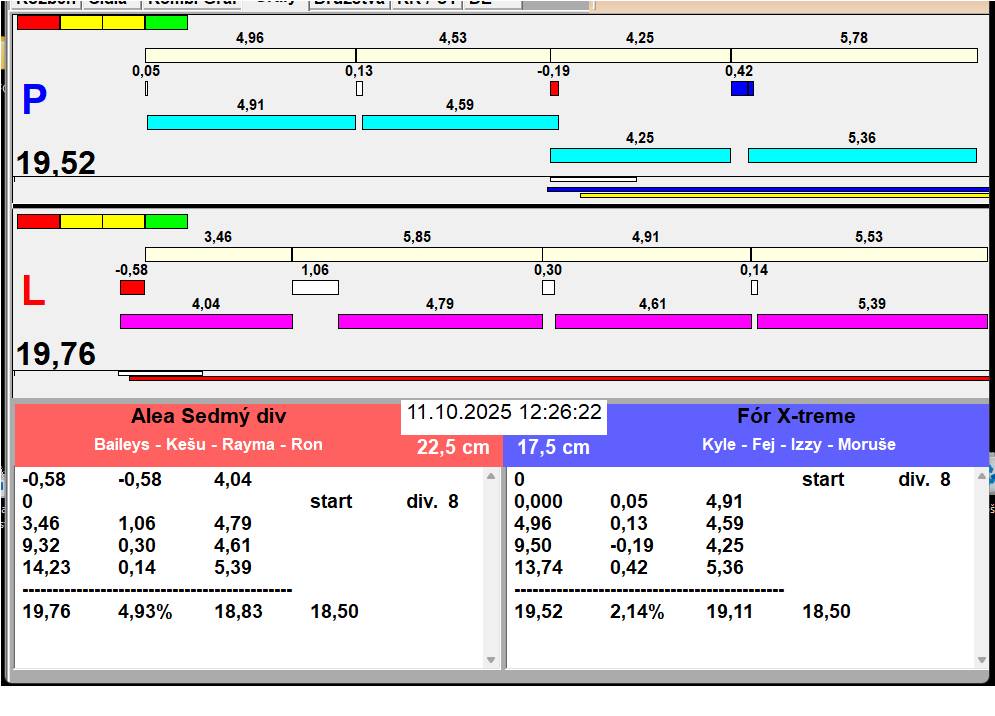Open the RR / ST tab

pyautogui.click(x=427, y=3)
